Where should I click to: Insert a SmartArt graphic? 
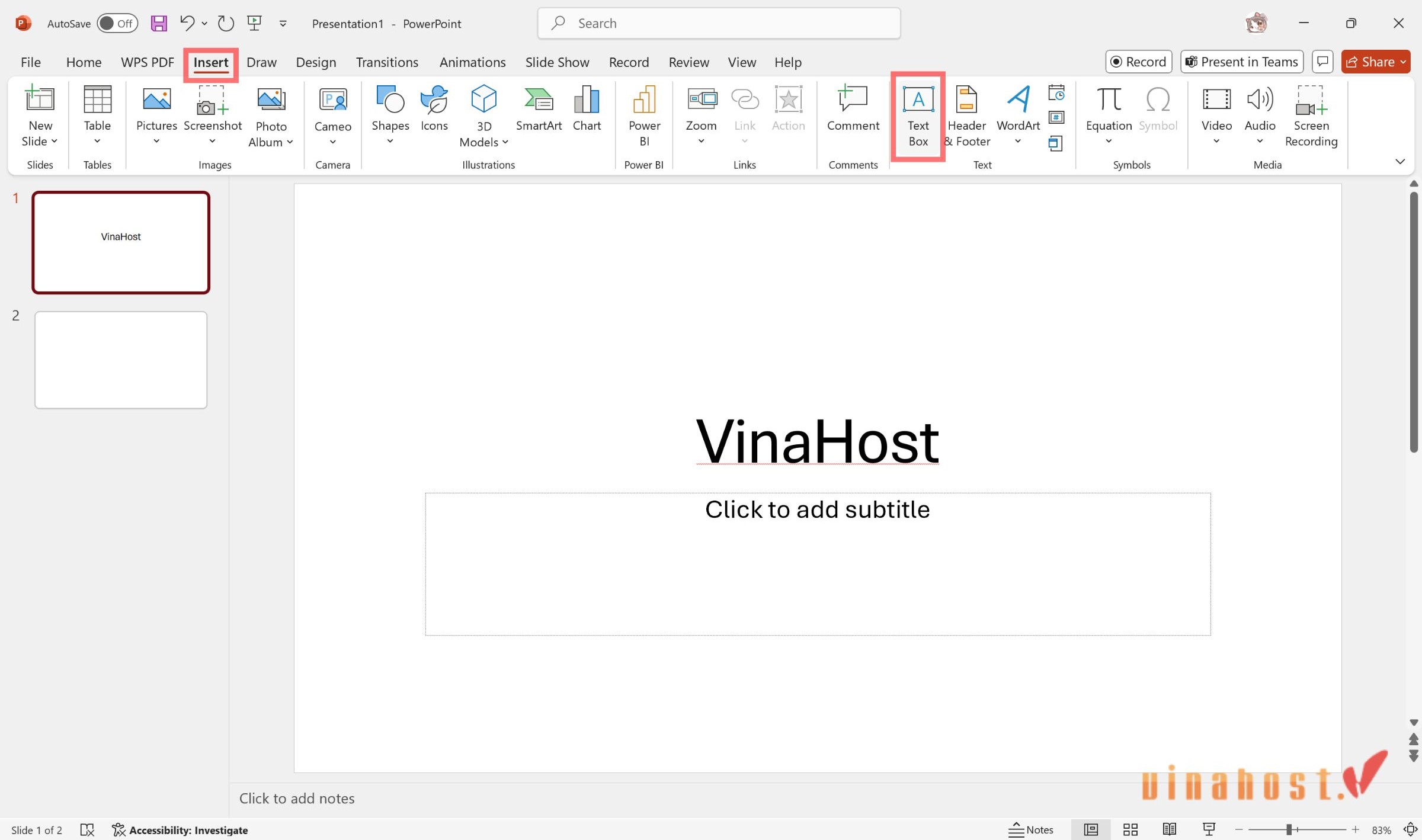(x=539, y=110)
